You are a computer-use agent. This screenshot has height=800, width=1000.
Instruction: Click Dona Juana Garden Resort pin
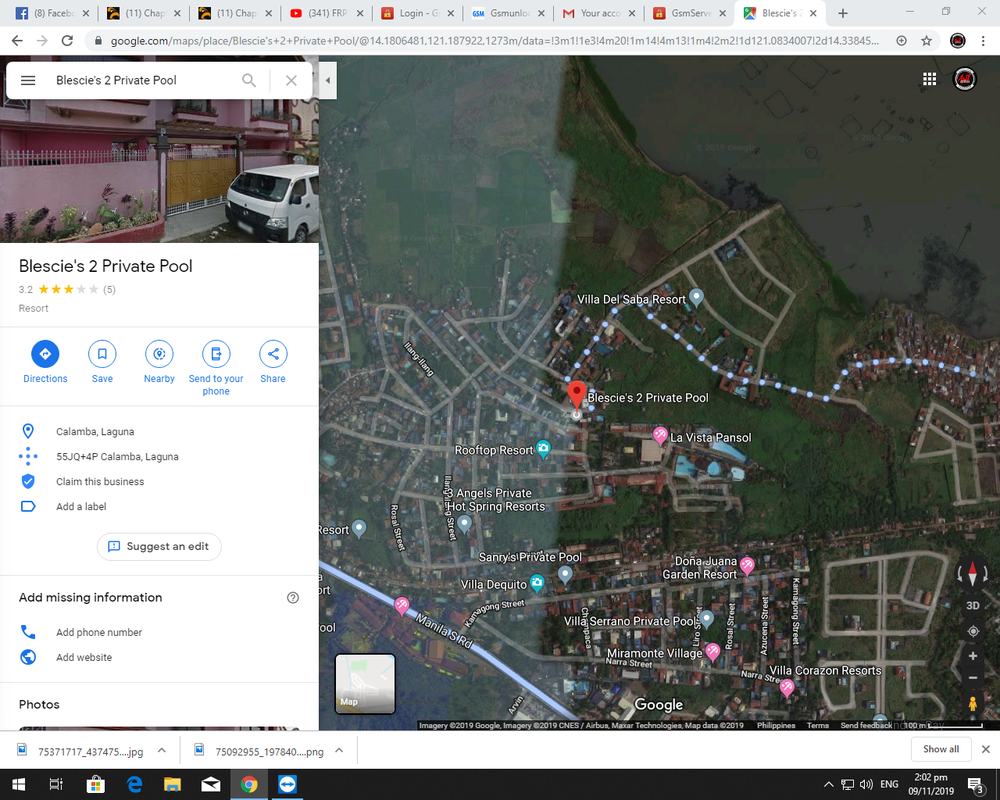pos(747,565)
